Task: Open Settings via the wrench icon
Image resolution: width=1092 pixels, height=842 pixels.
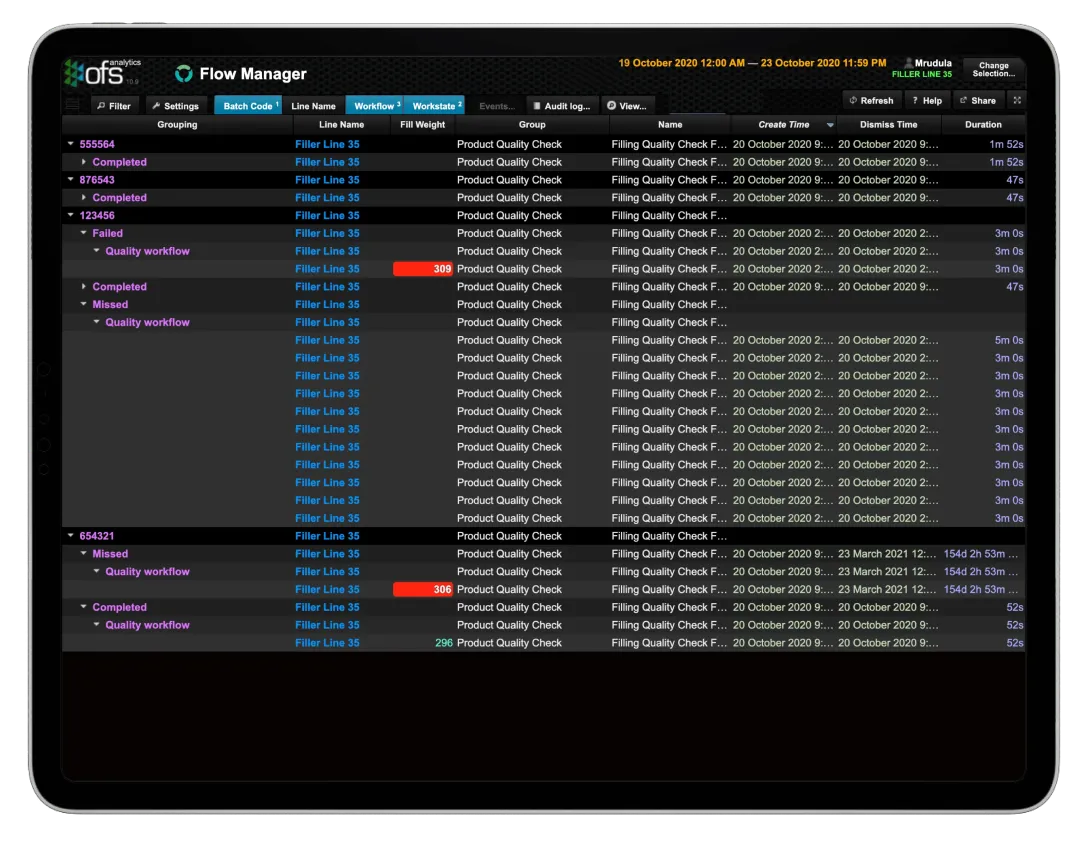Action: click(x=177, y=105)
